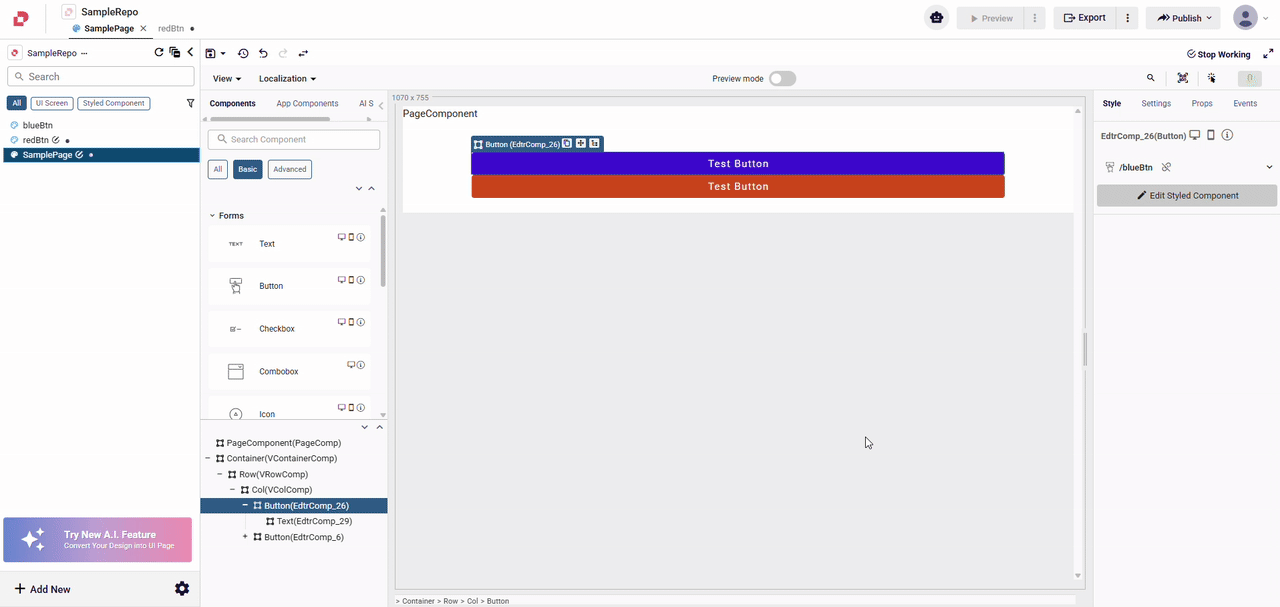Click the fullscreen expand arrows icon
This screenshot has width=1280, height=607.
(x=1268, y=54)
